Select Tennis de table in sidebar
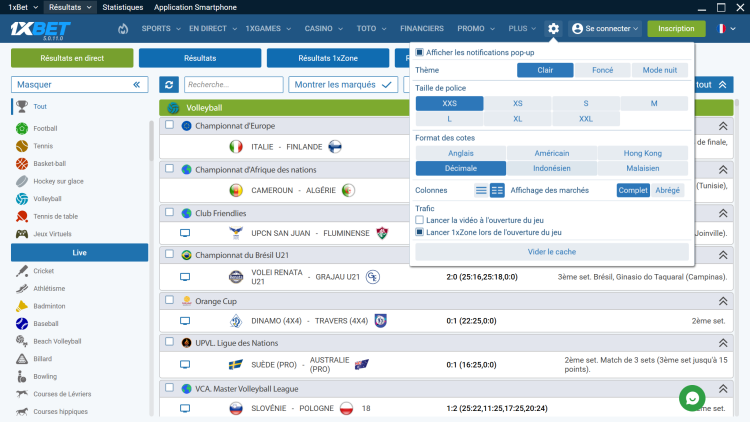Viewport: 750px width, 422px height. click(55, 216)
